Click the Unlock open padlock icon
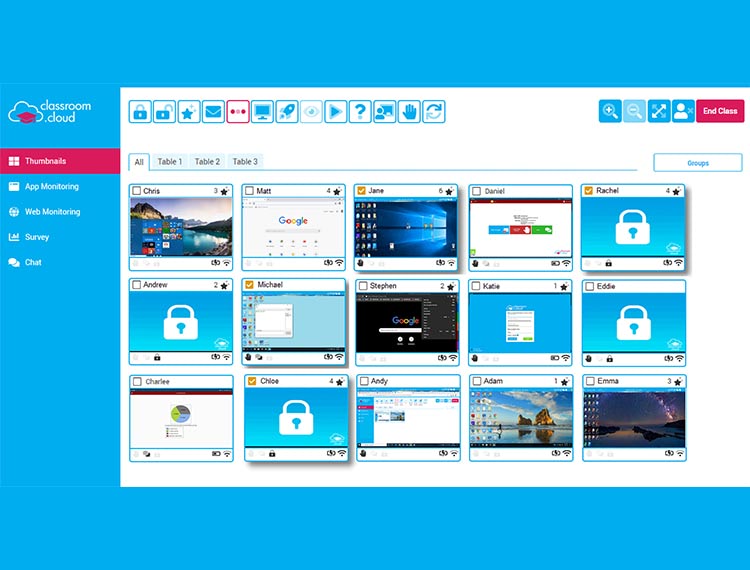The height and width of the screenshot is (570, 750). [x=164, y=112]
